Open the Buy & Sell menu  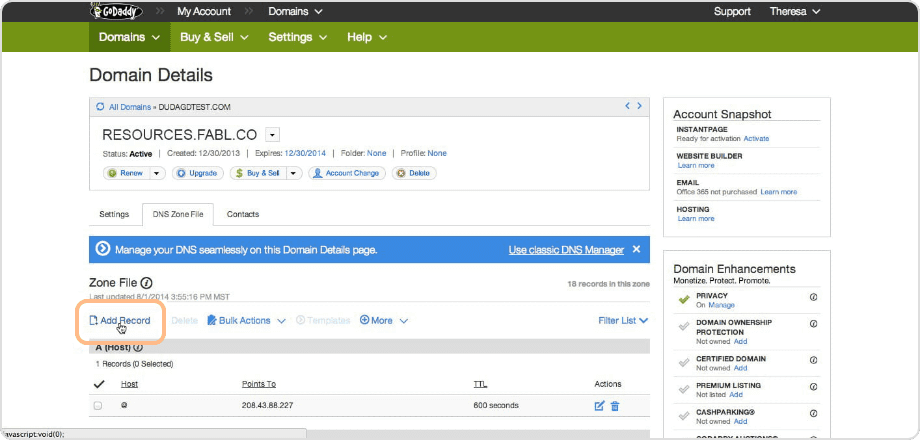(214, 37)
